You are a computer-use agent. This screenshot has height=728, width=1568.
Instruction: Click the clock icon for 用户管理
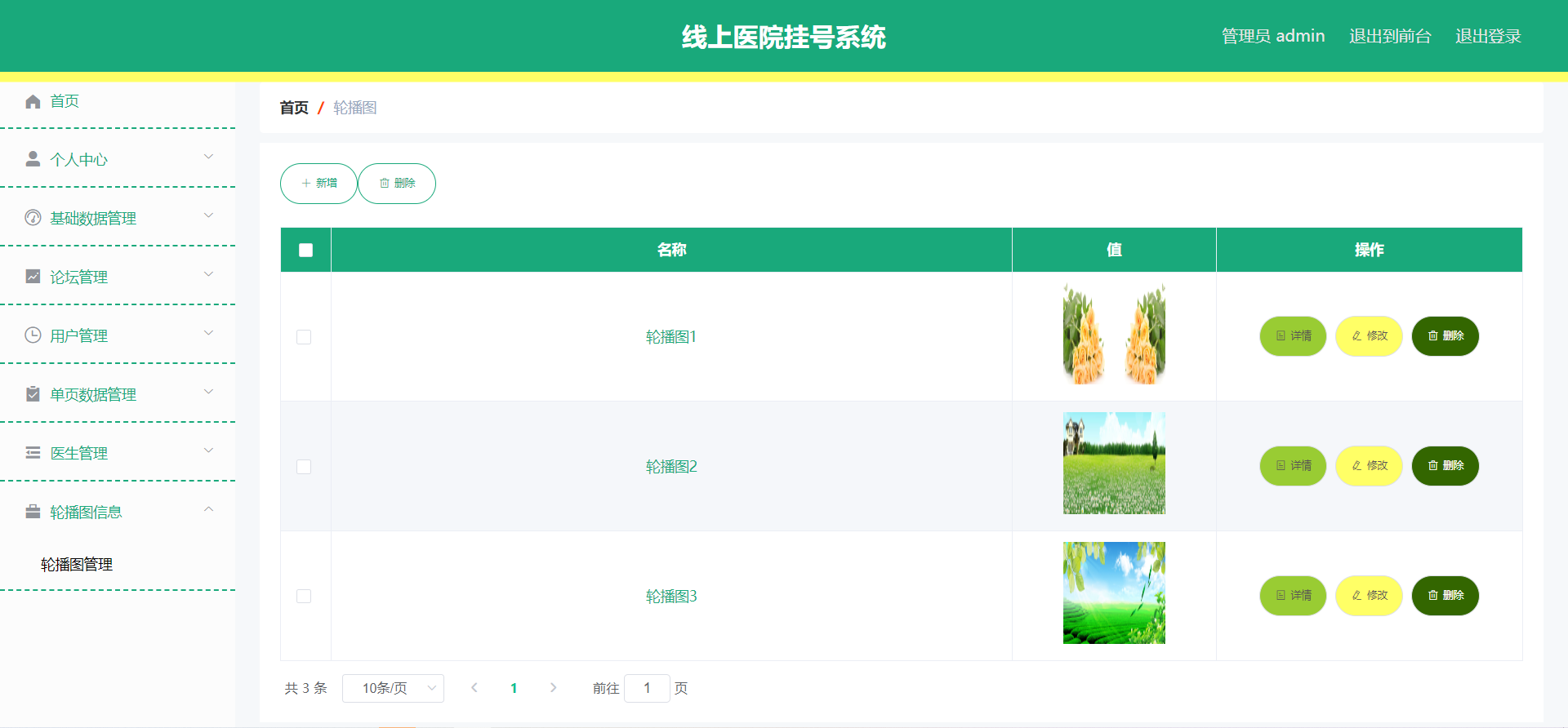[33, 335]
